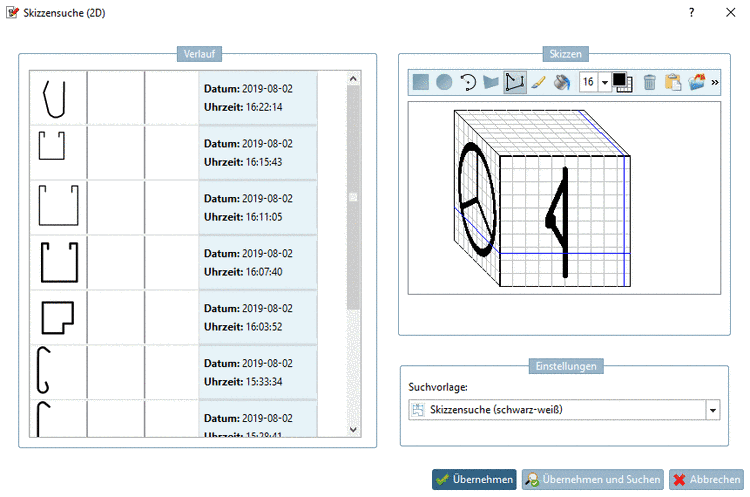This screenshot has height=497, width=750.
Task: Click text 'Uhrzeit: 16:15:43'
Action: click(x=243, y=162)
